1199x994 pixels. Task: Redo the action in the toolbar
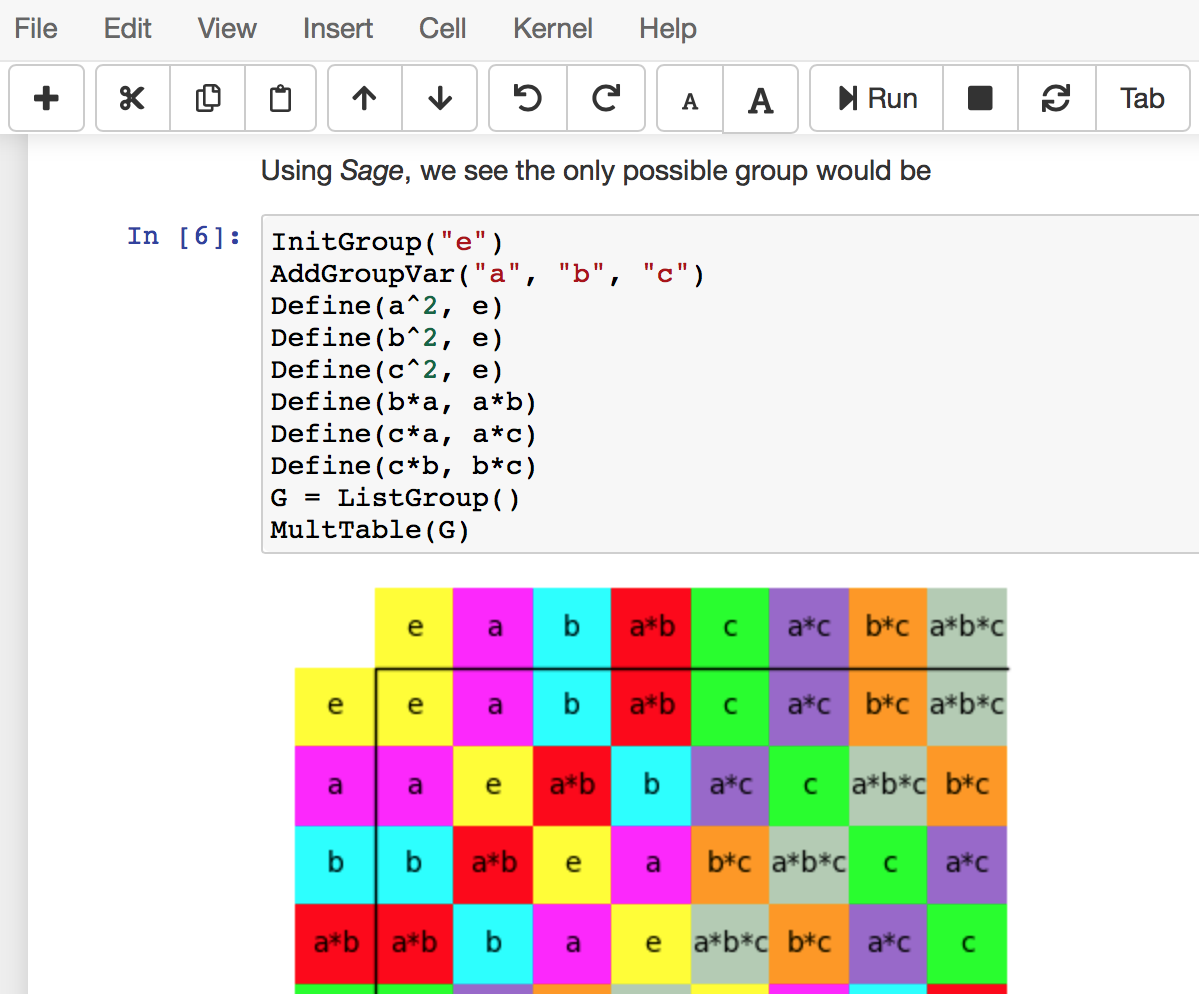pos(606,98)
